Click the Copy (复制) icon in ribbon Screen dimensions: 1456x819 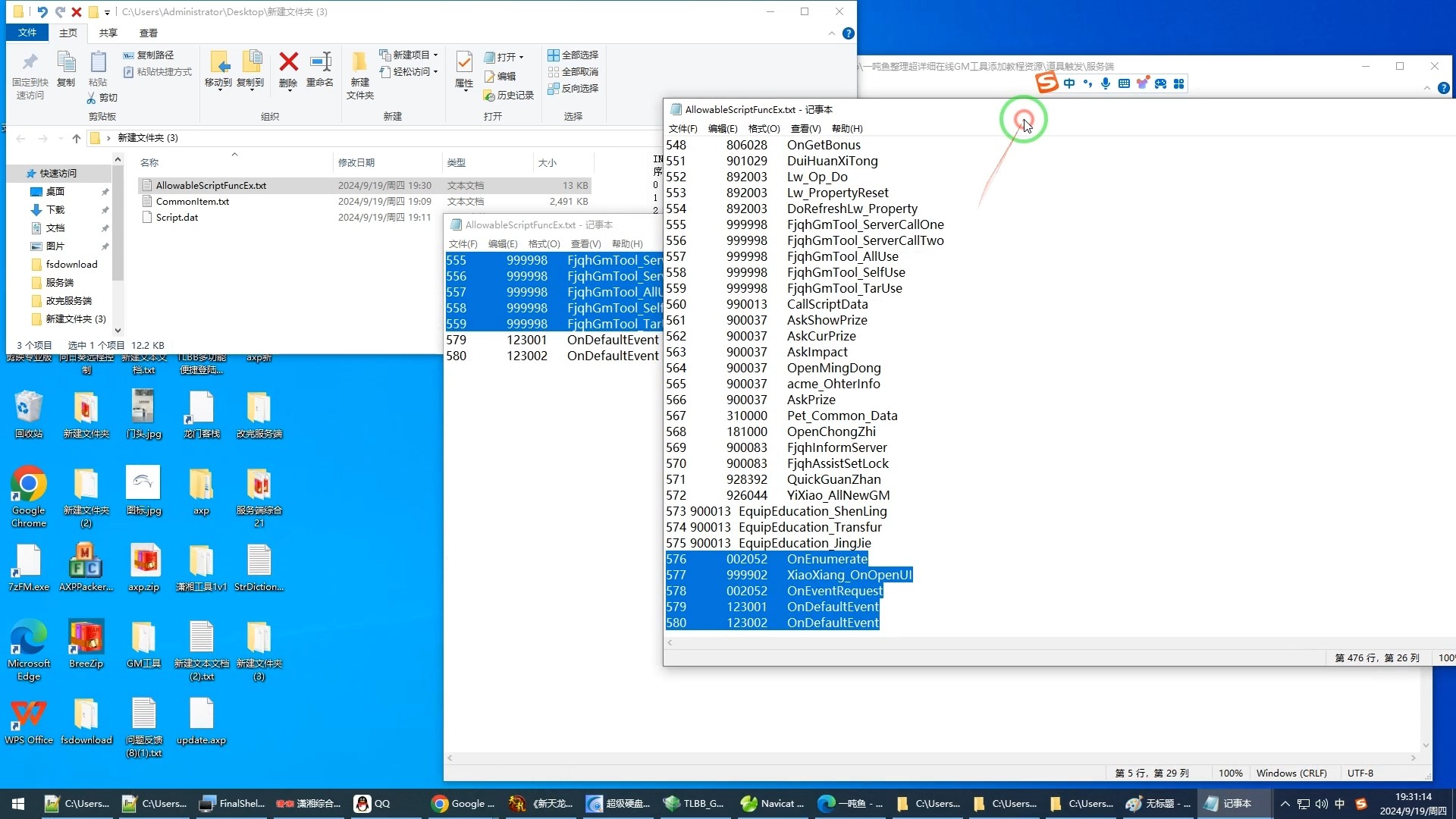pos(66,62)
